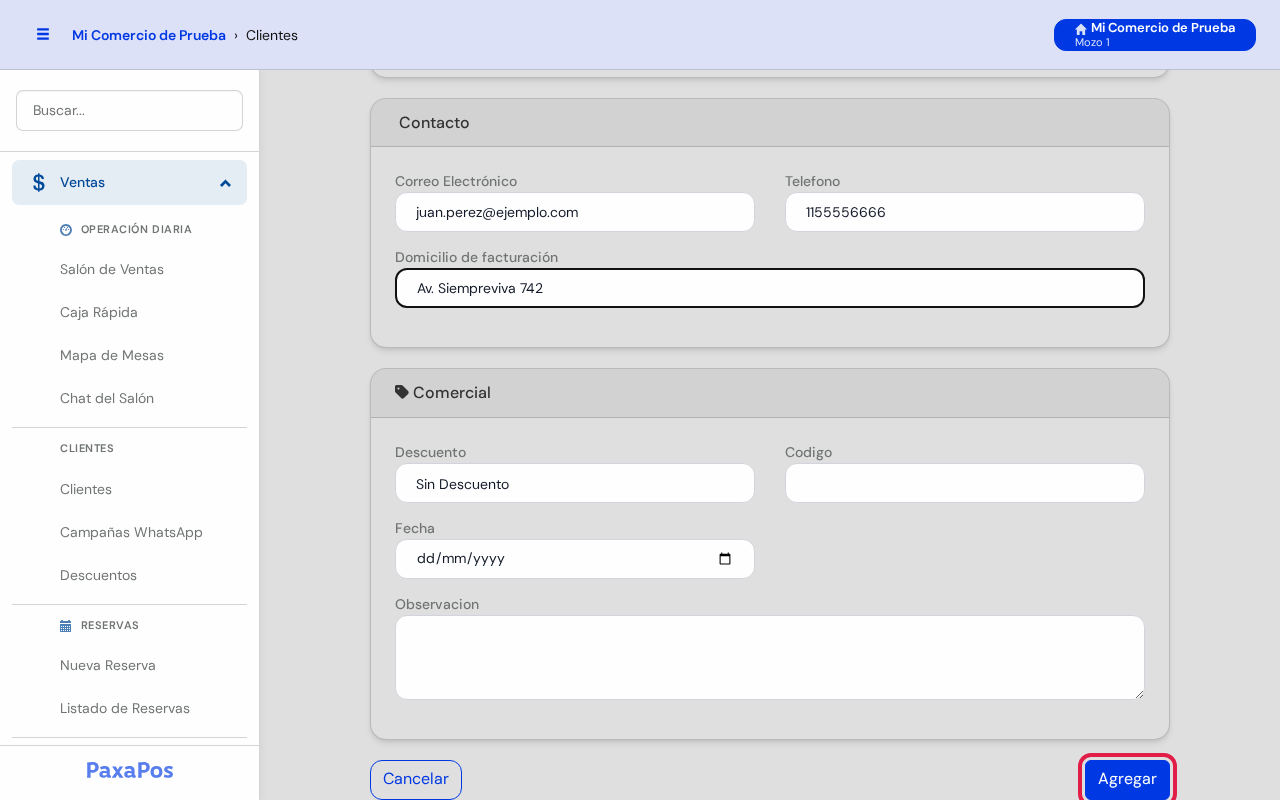Open Caja Rápida menu item
Screen dimensions: 1280x800
(99, 313)
